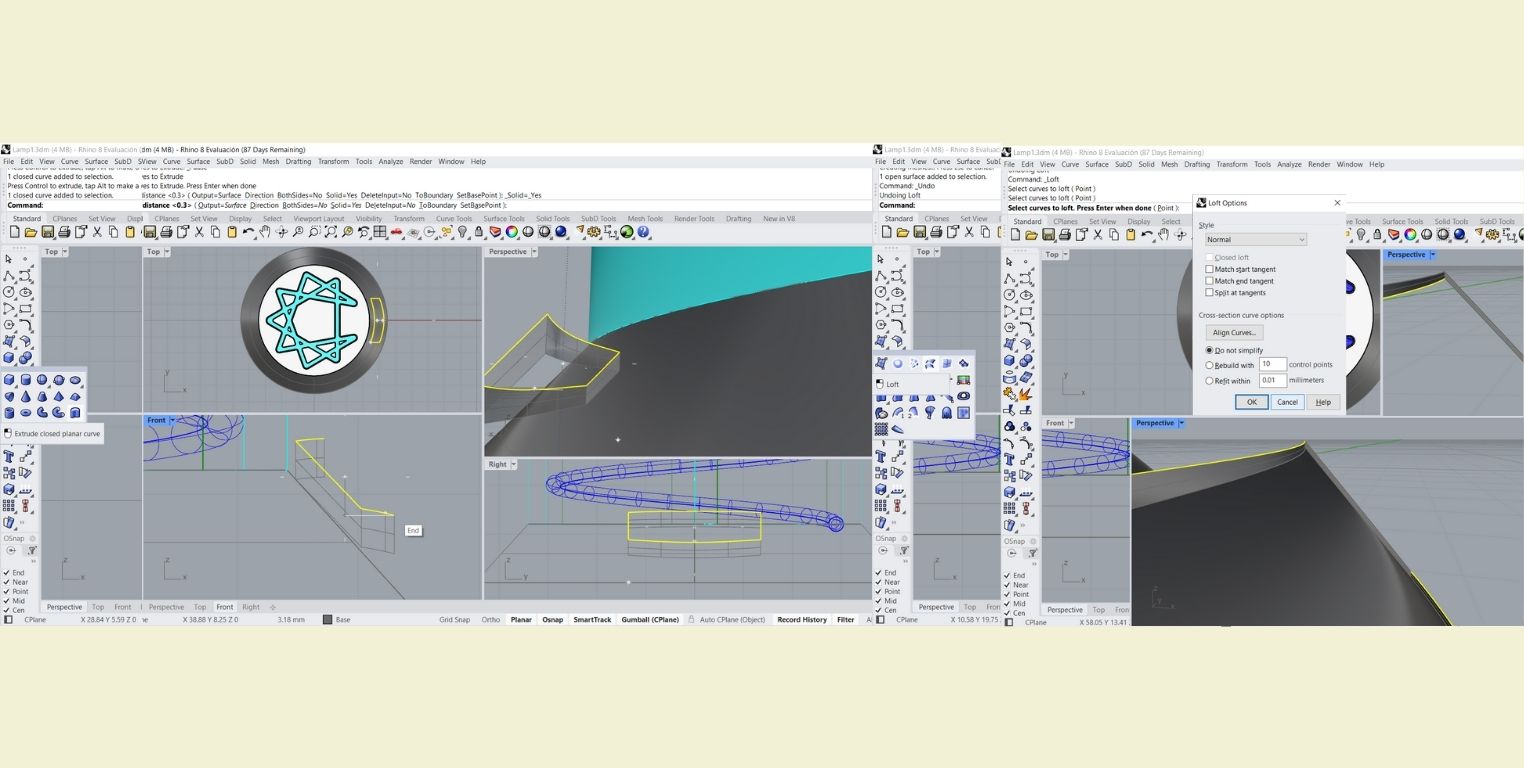Select the Torus tool in solid flyout

click(26, 413)
